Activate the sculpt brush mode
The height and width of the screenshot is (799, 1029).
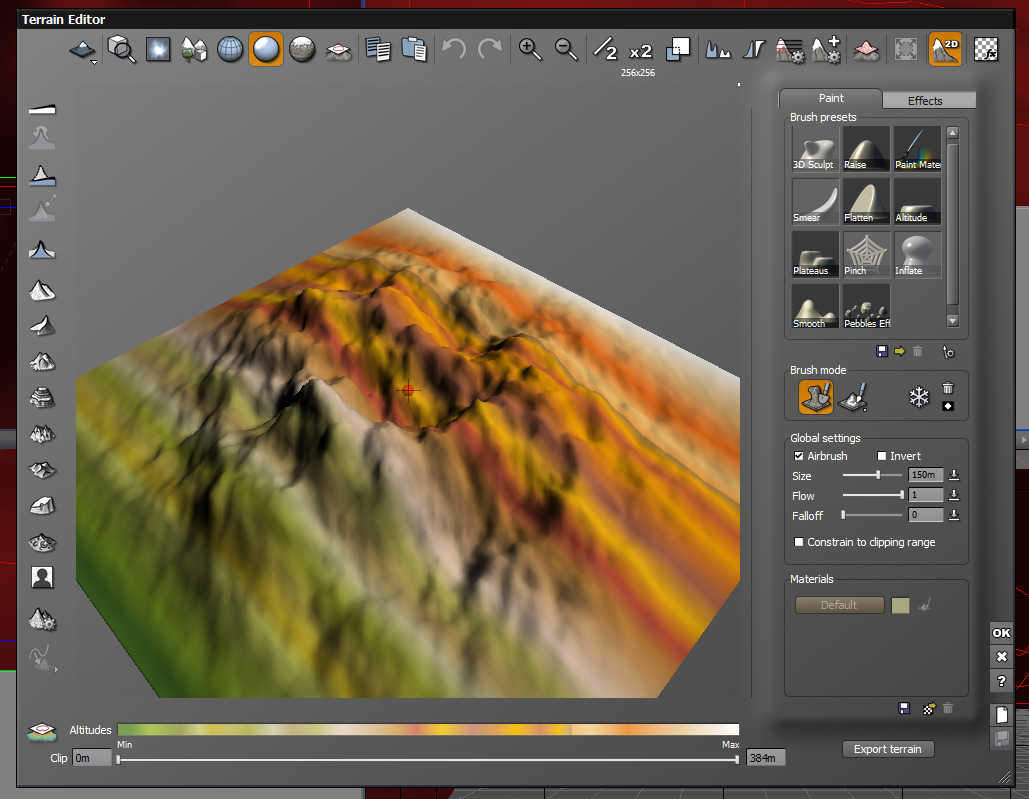816,397
